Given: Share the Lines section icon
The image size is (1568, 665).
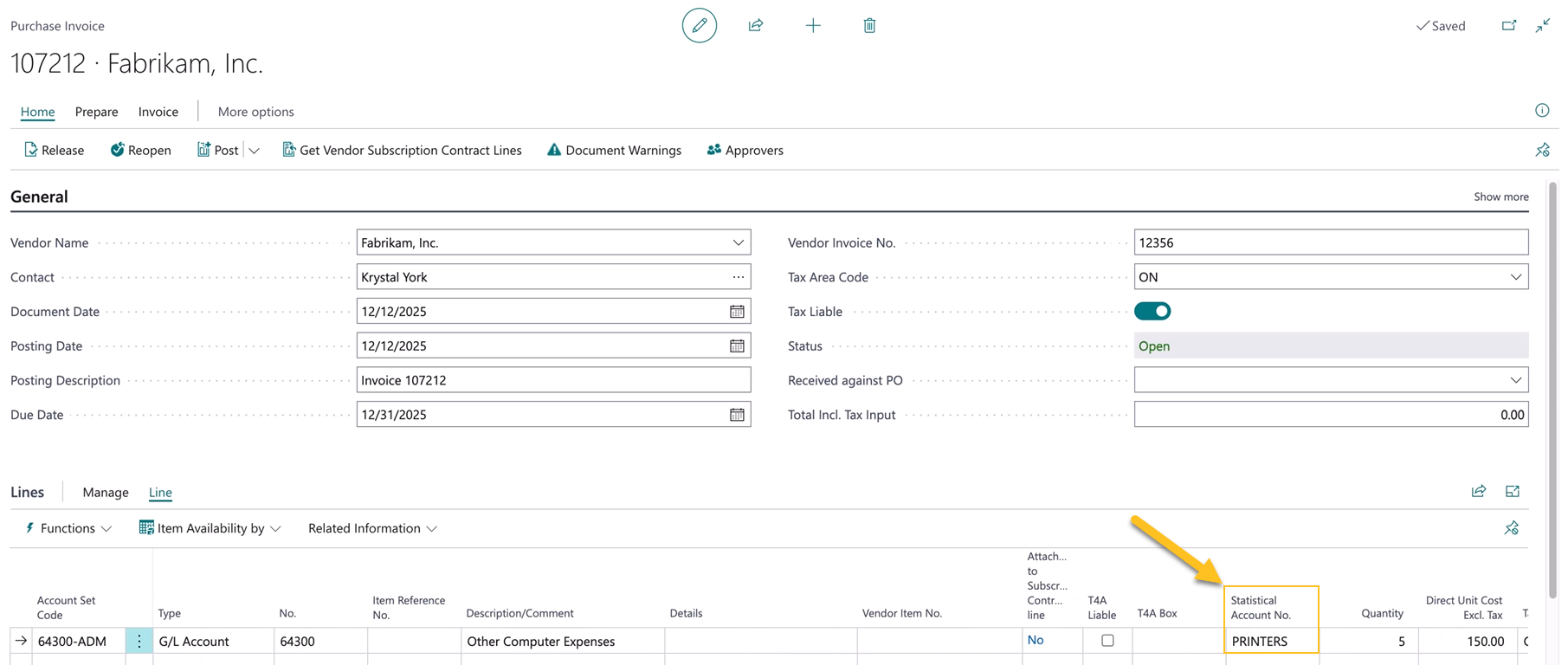Looking at the screenshot, I should click(1479, 491).
